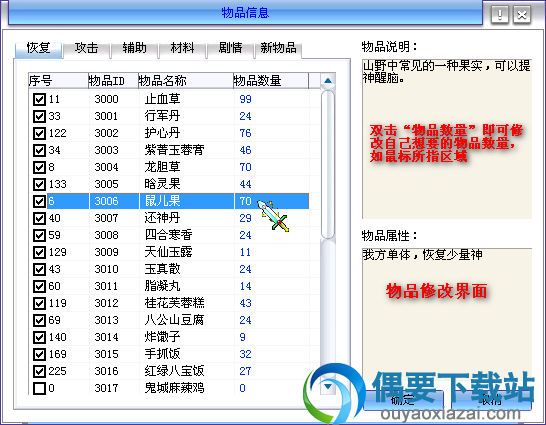546x425 pixels.
Task: Click the 序号 column header
Action: pyautogui.click(x=58, y=80)
